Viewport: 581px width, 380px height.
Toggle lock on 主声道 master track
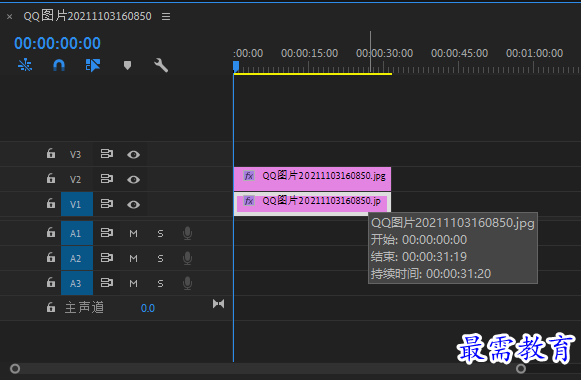tap(51, 307)
